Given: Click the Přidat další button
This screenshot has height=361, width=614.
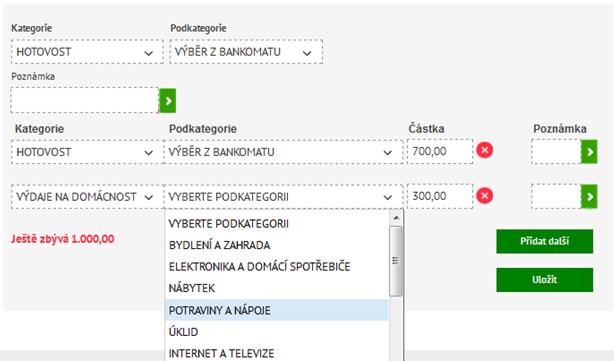Looking at the screenshot, I should pos(544,241).
